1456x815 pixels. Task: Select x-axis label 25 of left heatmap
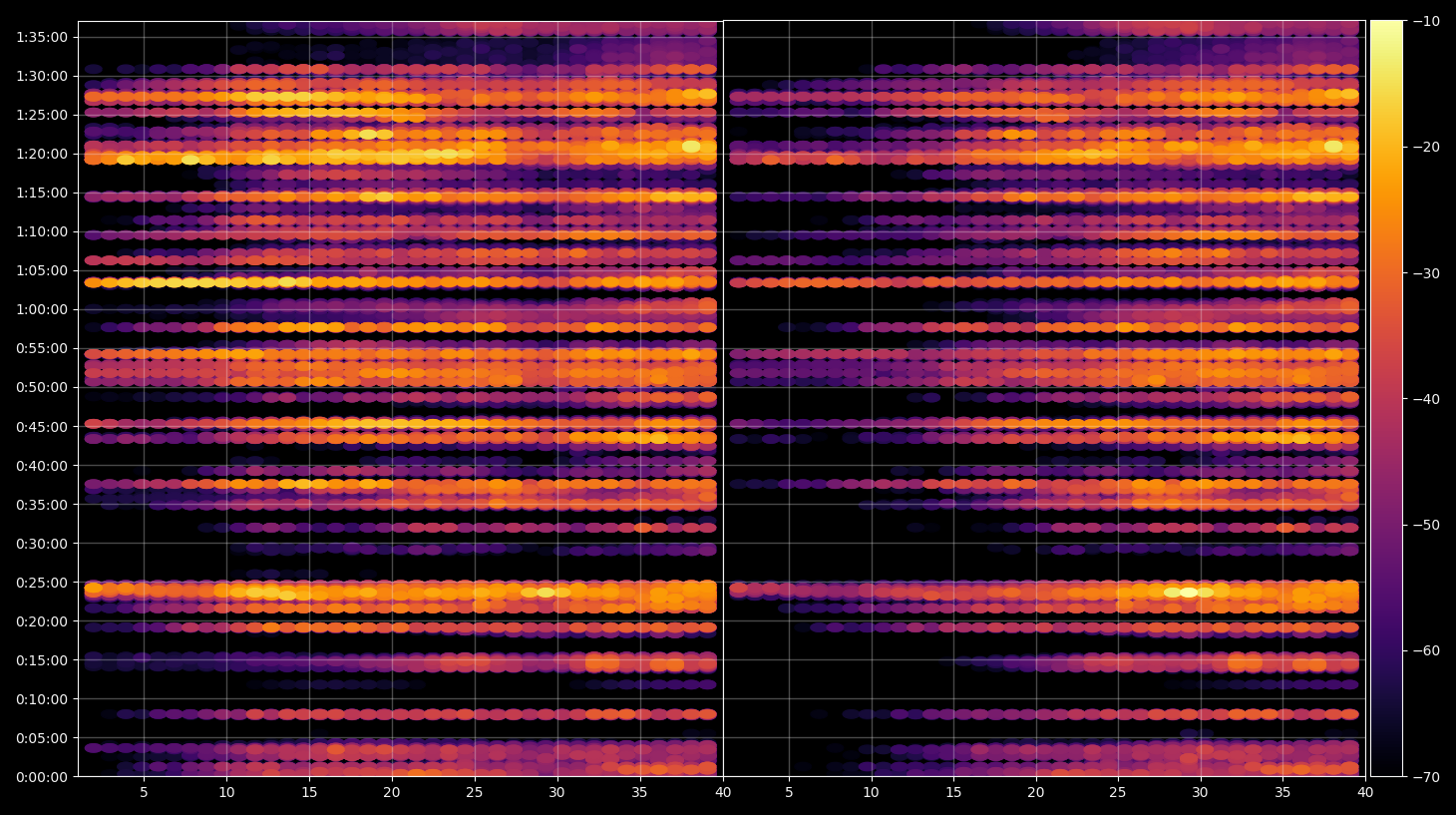click(474, 793)
